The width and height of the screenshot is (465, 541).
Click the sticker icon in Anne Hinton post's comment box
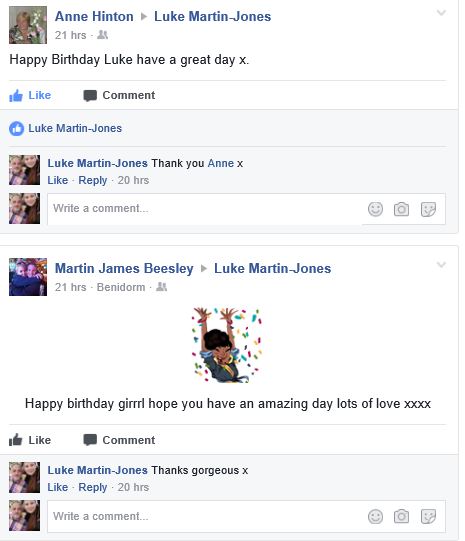point(428,209)
